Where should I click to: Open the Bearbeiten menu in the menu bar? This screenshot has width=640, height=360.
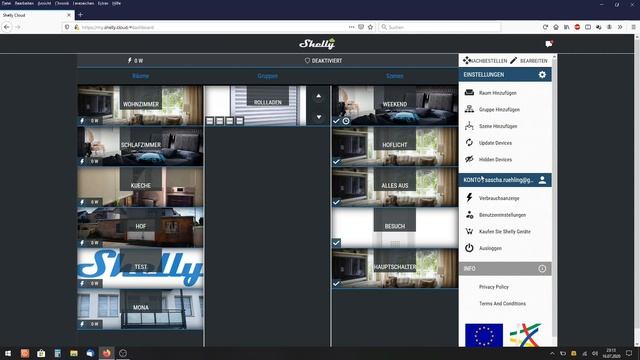click(x=24, y=3)
